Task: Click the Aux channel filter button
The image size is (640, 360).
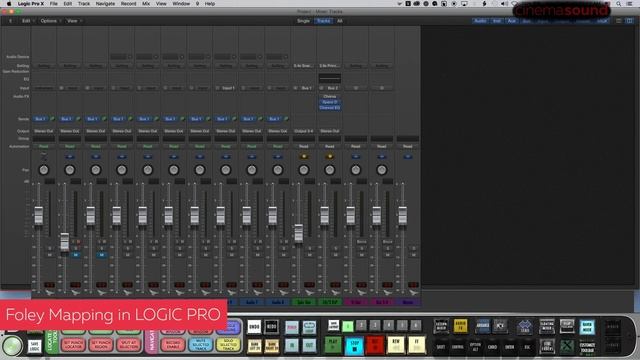Action: click(x=512, y=21)
